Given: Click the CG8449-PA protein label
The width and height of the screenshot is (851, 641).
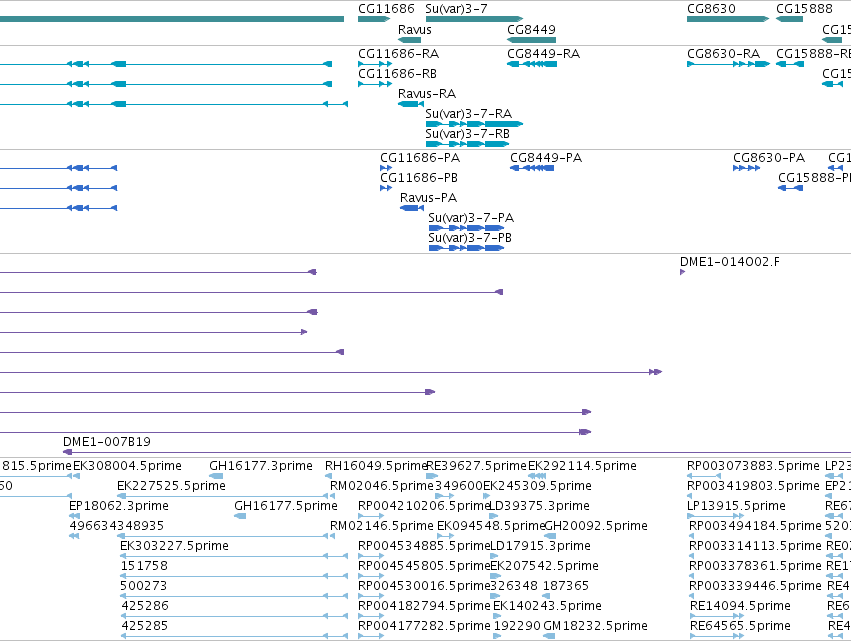Looking at the screenshot, I should (x=546, y=158).
